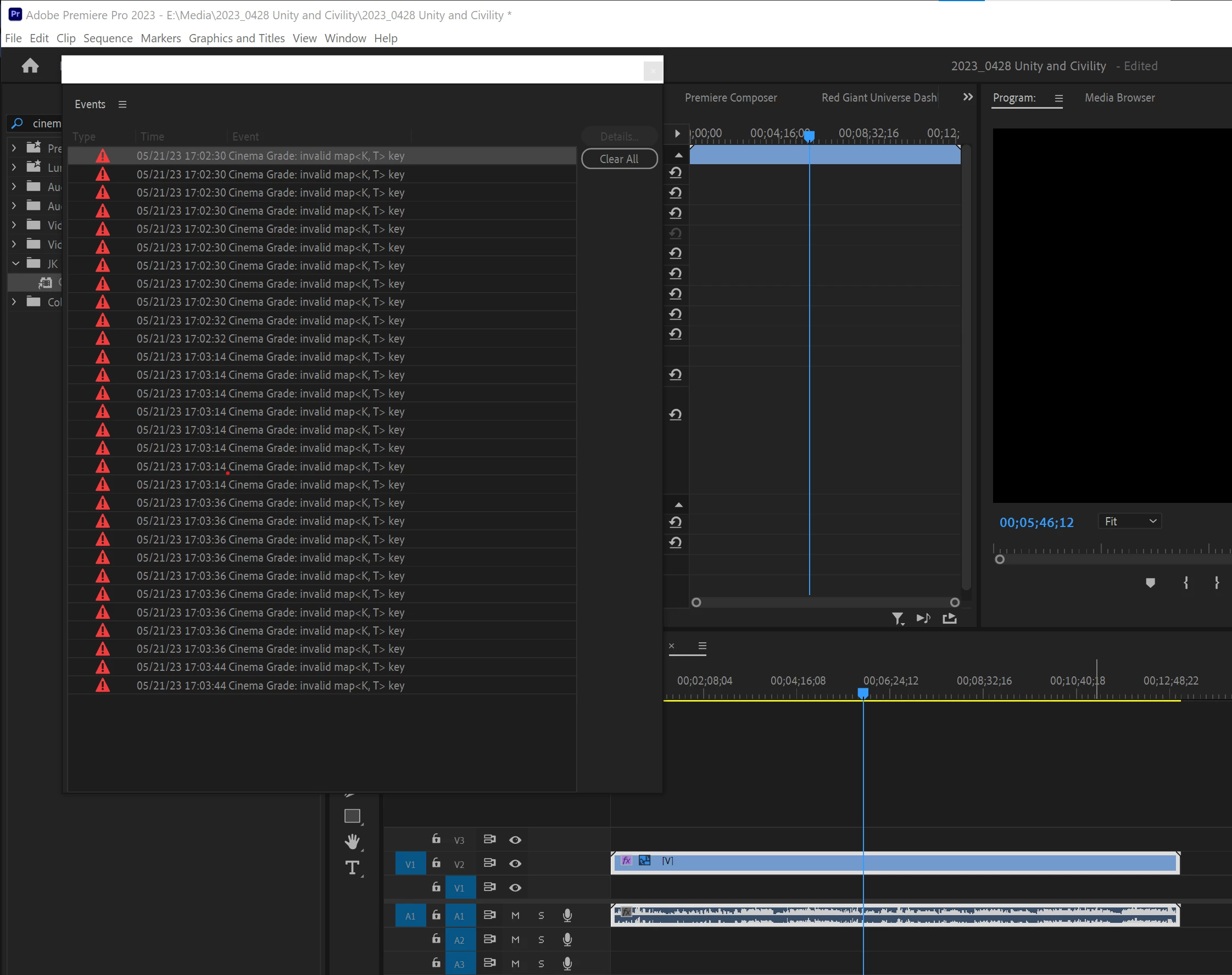
Task: Switch to Media Browser tab
Action: tap(1119, 98)
